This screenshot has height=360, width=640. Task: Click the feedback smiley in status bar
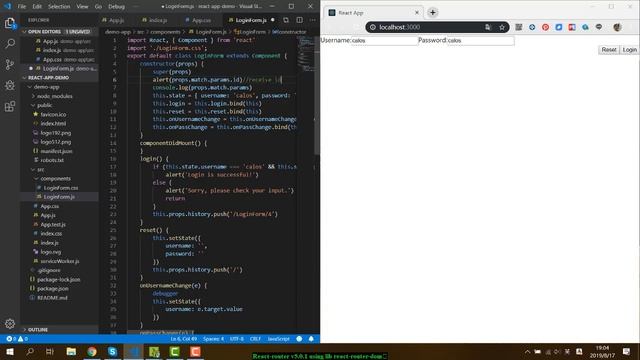(299, 339)
